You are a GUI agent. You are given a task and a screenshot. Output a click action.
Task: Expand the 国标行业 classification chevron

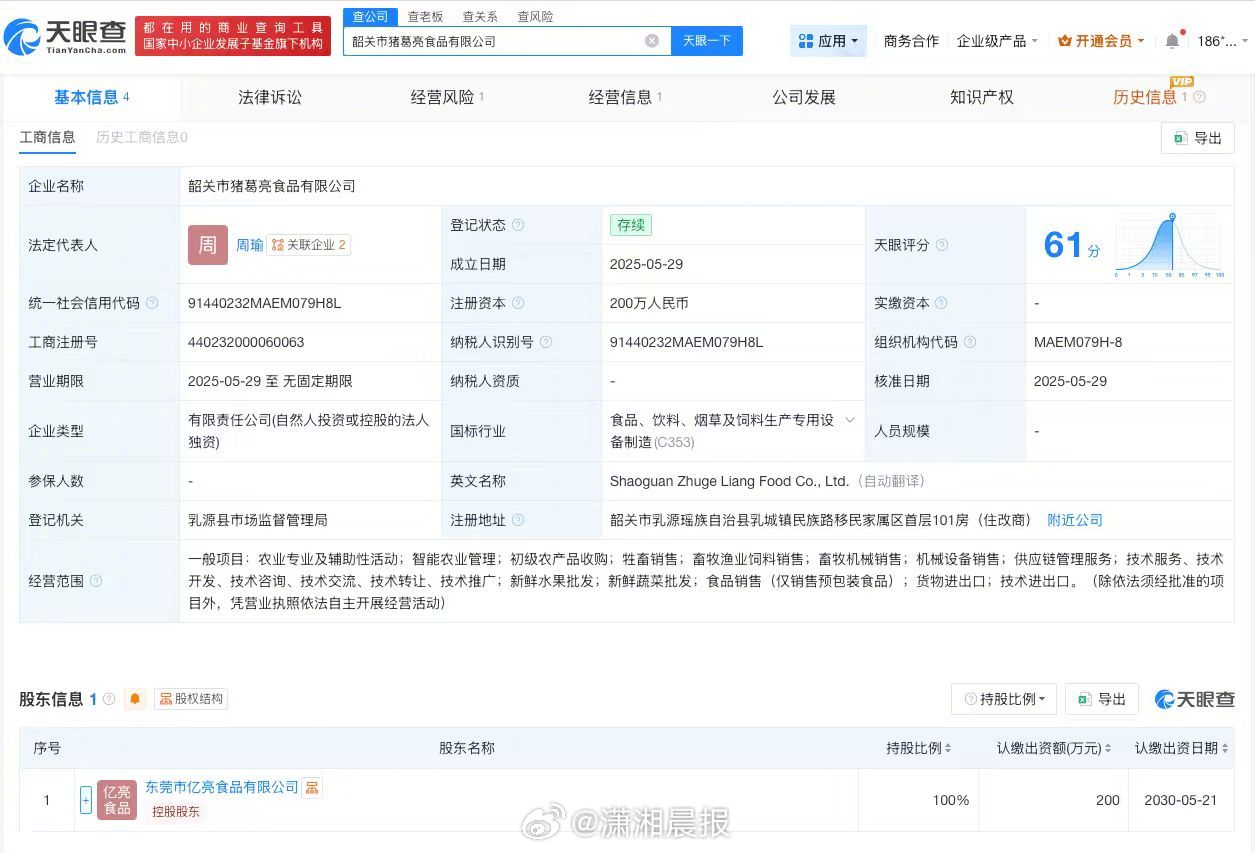pos(849,421)
